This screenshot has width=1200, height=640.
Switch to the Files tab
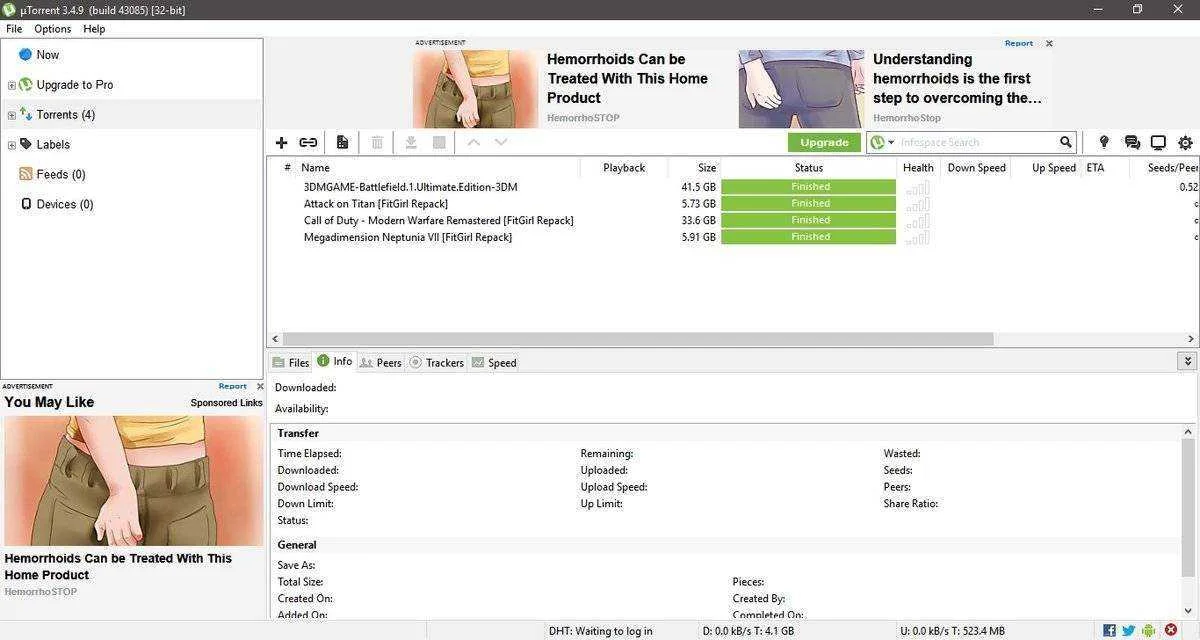point(291,363)
